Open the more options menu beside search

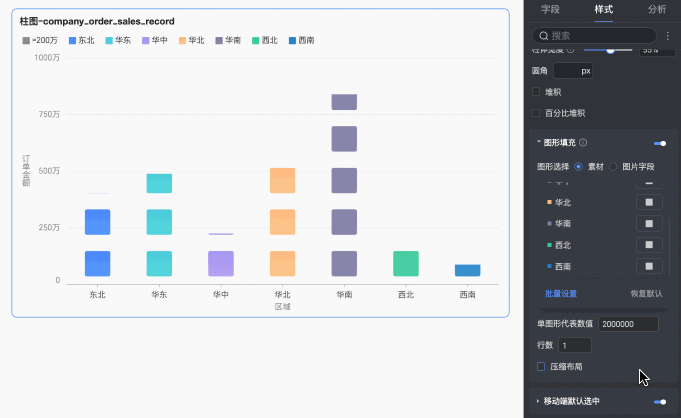[668, 36]
